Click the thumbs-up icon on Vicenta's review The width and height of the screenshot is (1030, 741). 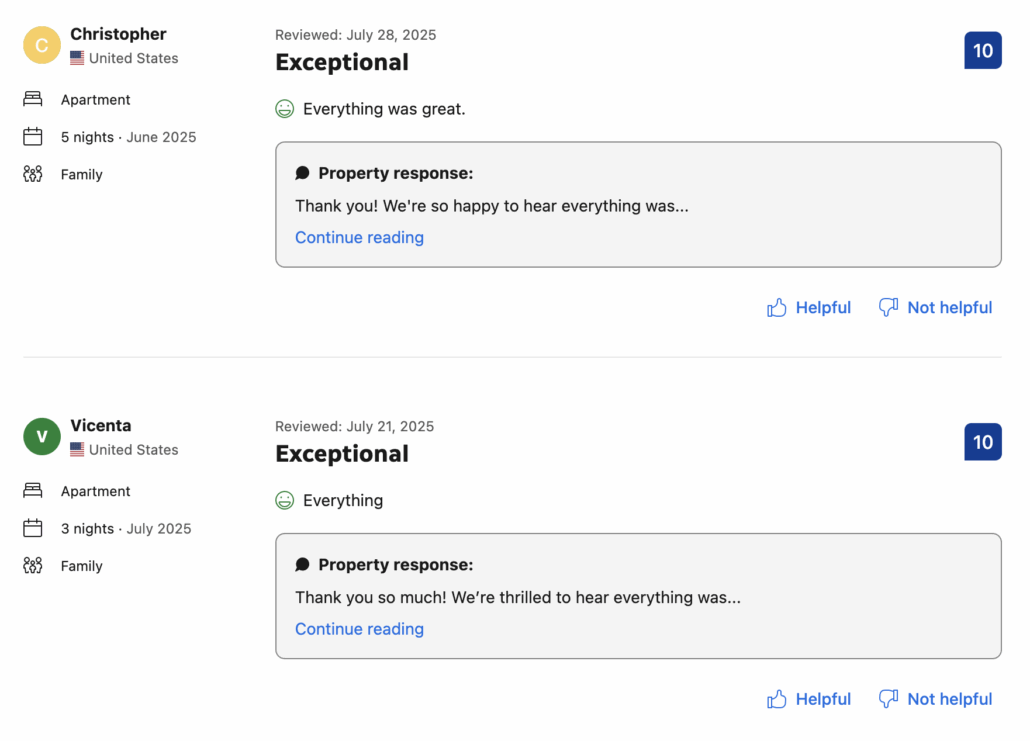point(776,699)
